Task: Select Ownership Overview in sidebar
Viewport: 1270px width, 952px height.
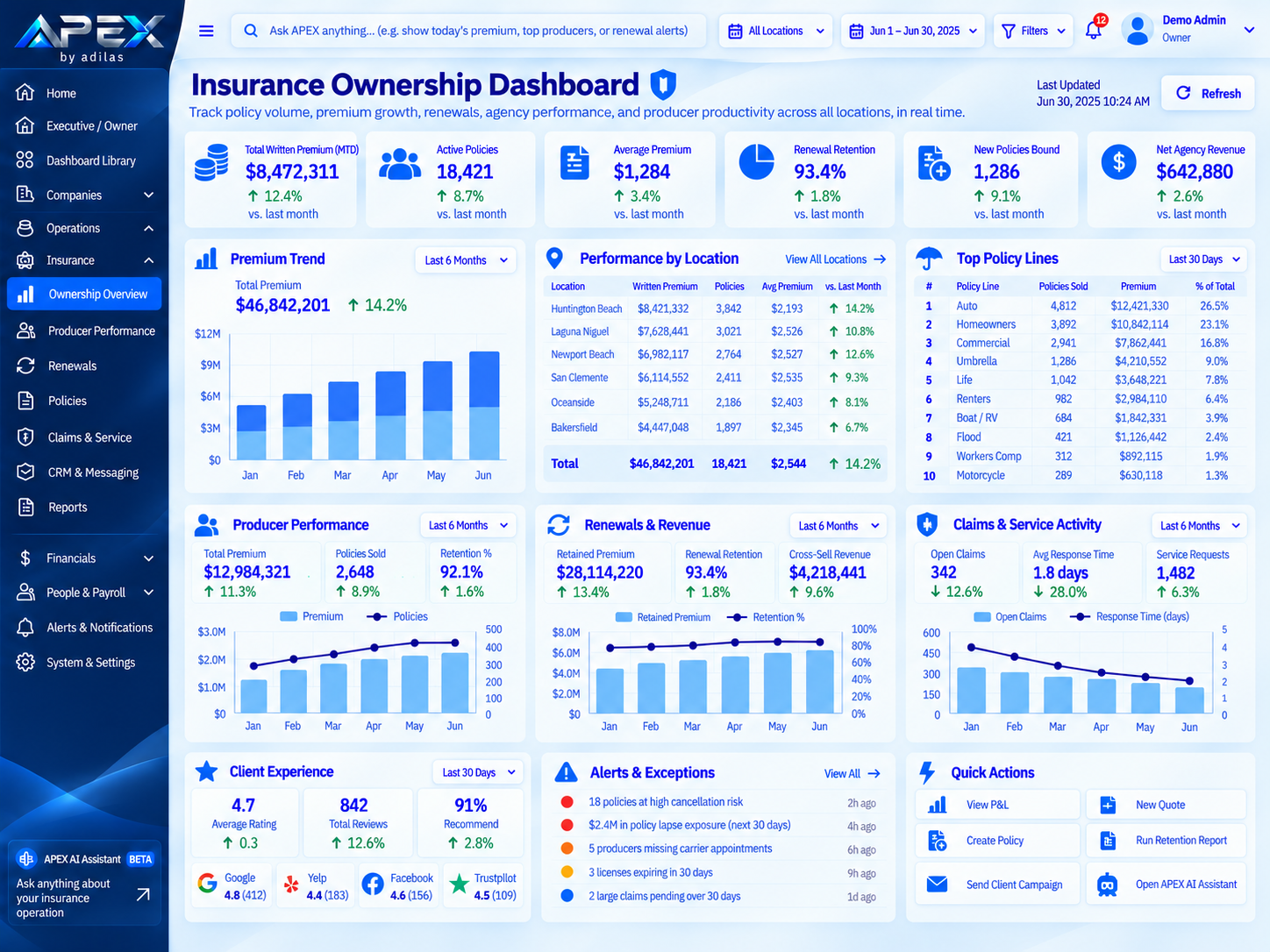Action: (x=84, y=294)
